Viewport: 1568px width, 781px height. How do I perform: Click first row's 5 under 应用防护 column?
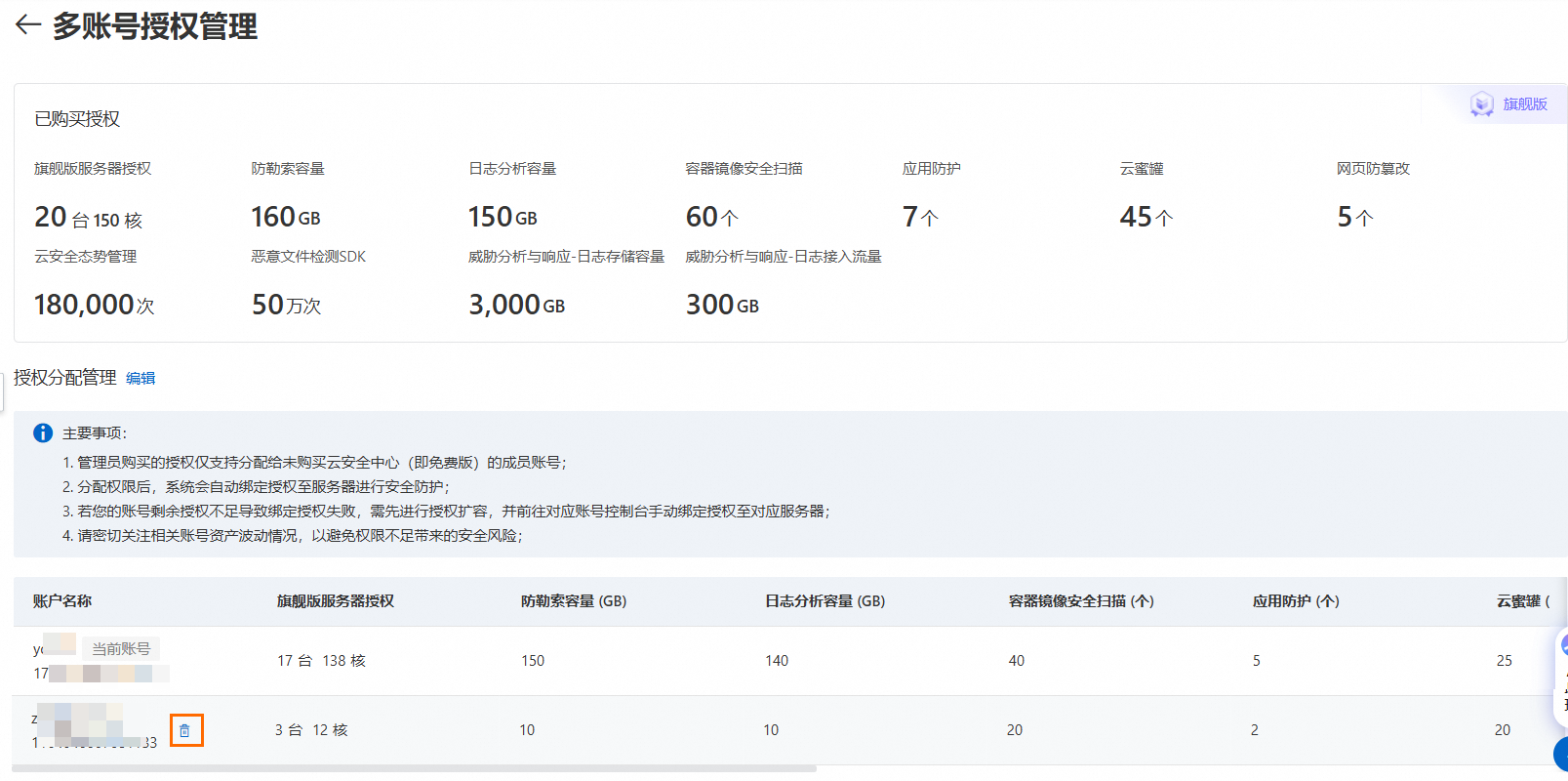pyautogui.click(x=1257, y=661)
